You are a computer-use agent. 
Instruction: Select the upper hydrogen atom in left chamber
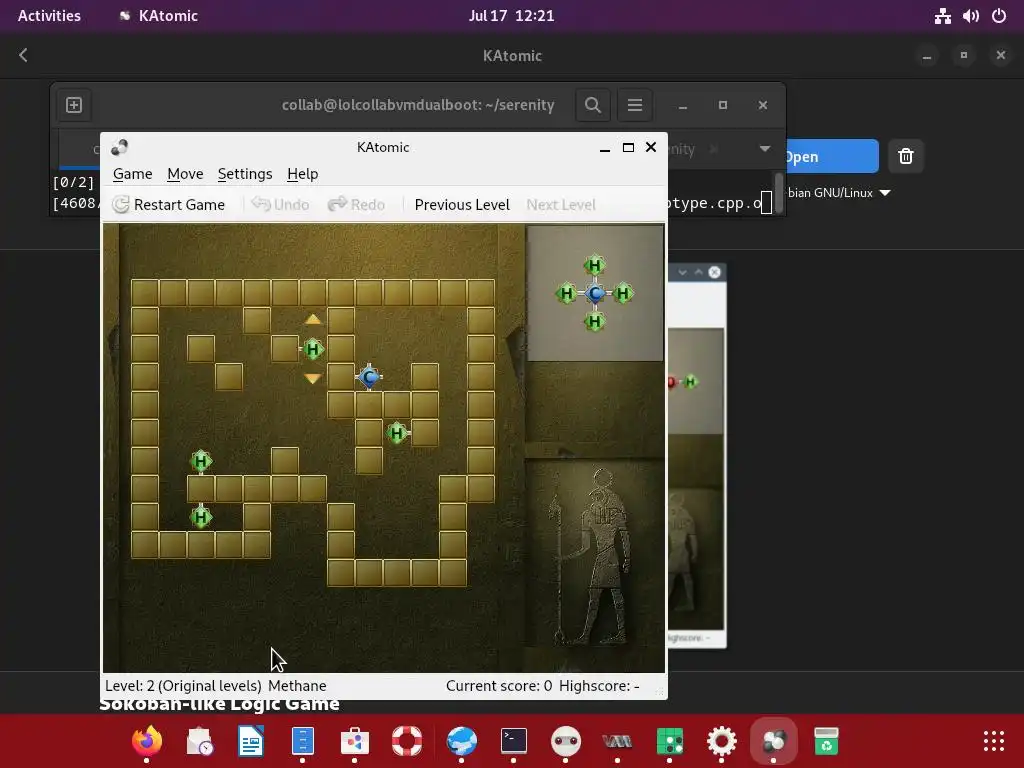200,461
